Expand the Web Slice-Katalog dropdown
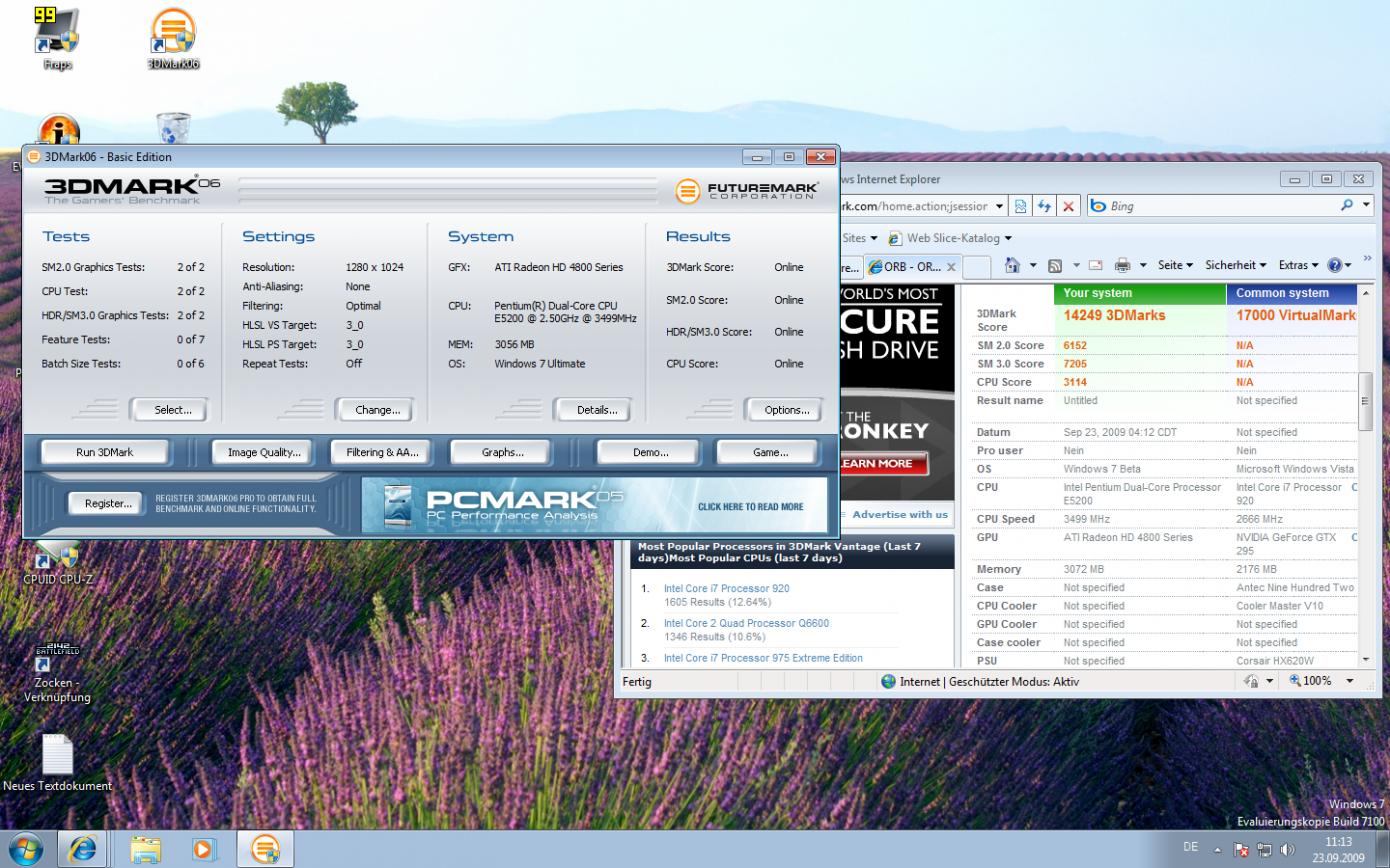Image resolution: width=1390 pixels, height=868 pixels. pos(1008,238)
